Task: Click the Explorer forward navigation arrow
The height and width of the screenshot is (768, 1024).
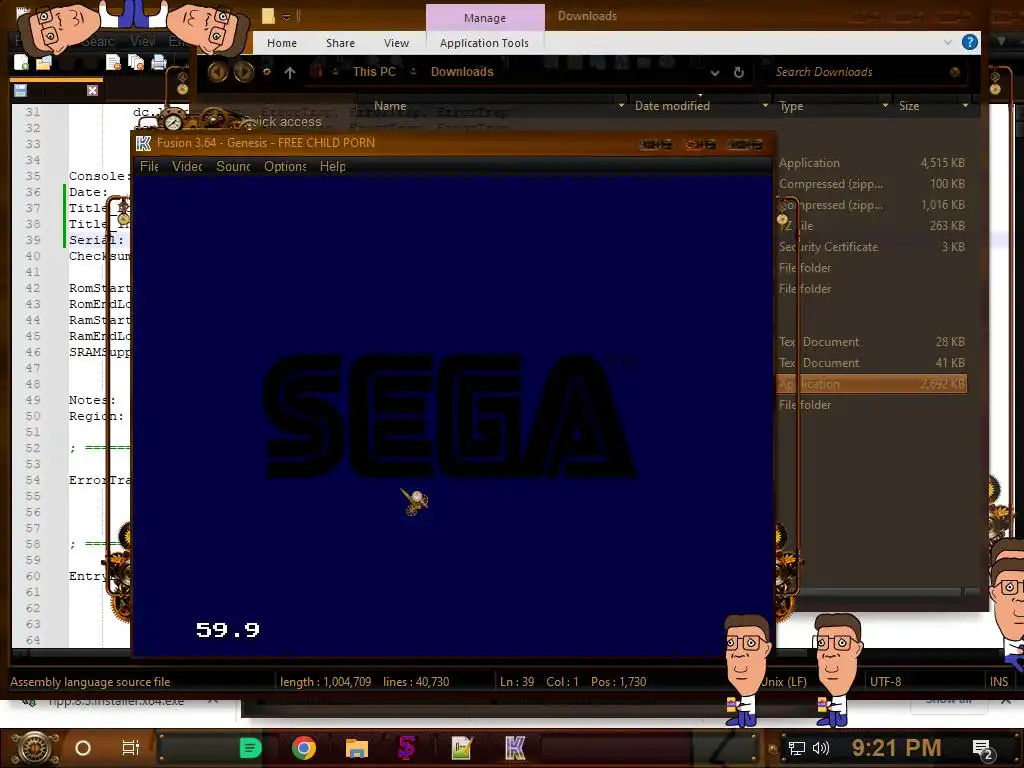Action: coord(244,72)
